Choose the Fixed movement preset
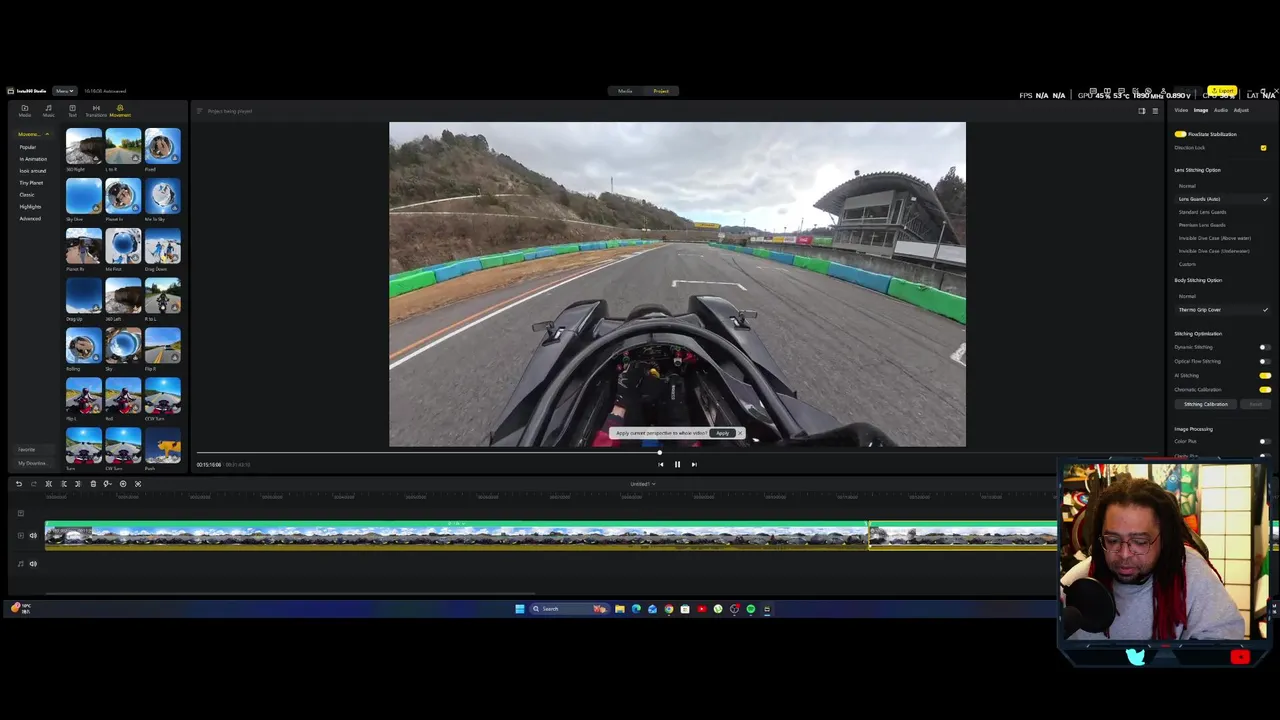This screenshot has height=720, width=1280. [162, 146]
